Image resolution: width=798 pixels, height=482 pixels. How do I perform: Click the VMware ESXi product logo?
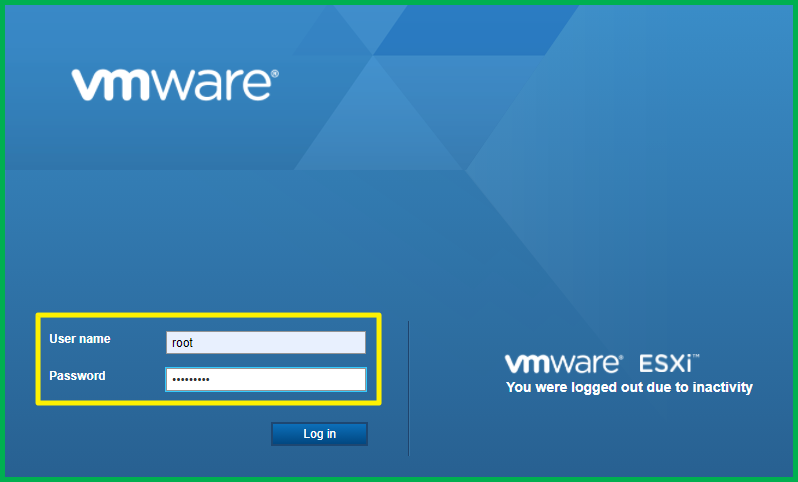[602, 363]
